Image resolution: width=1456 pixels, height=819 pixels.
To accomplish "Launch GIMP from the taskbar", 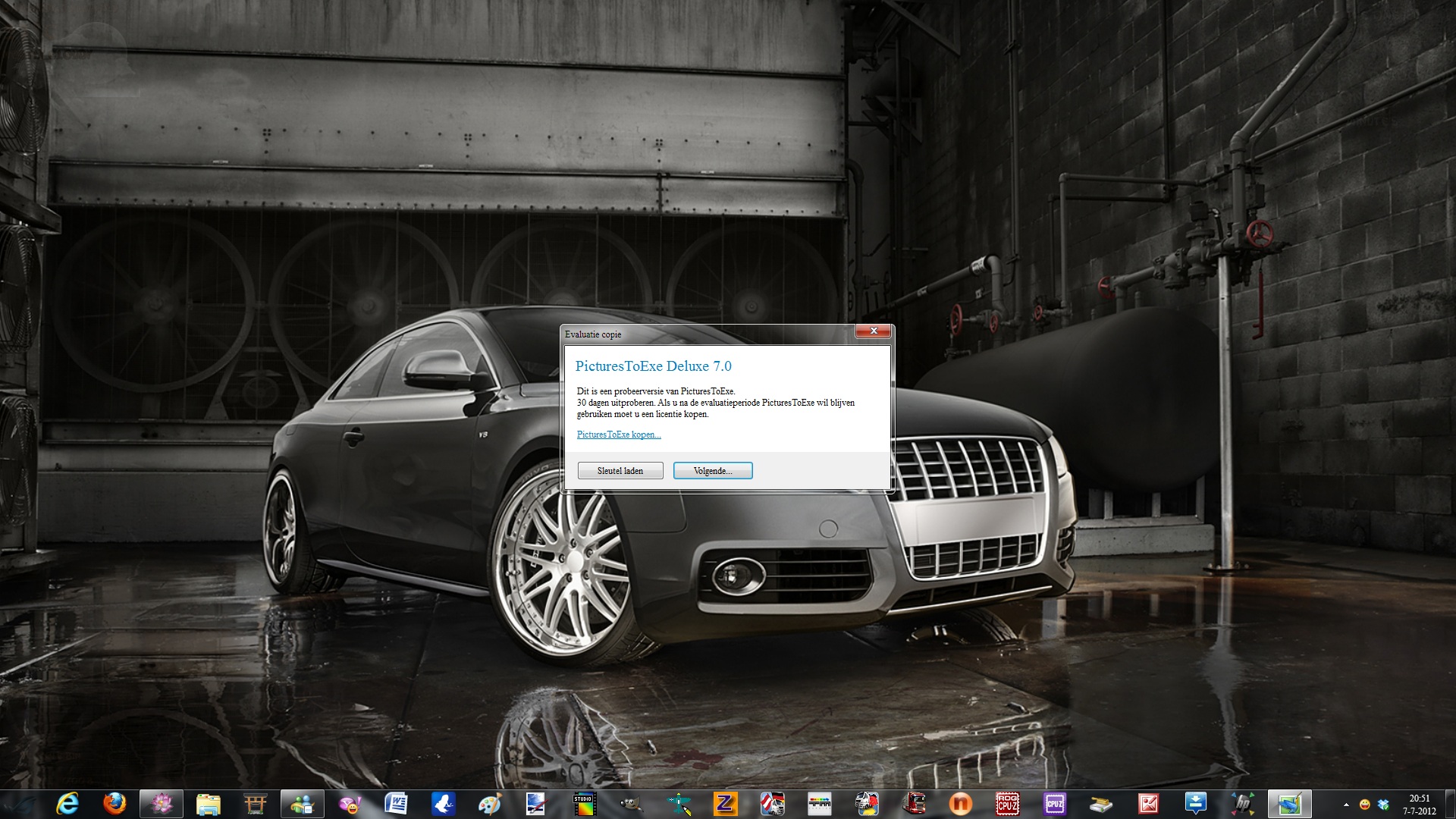I will 631,804.
